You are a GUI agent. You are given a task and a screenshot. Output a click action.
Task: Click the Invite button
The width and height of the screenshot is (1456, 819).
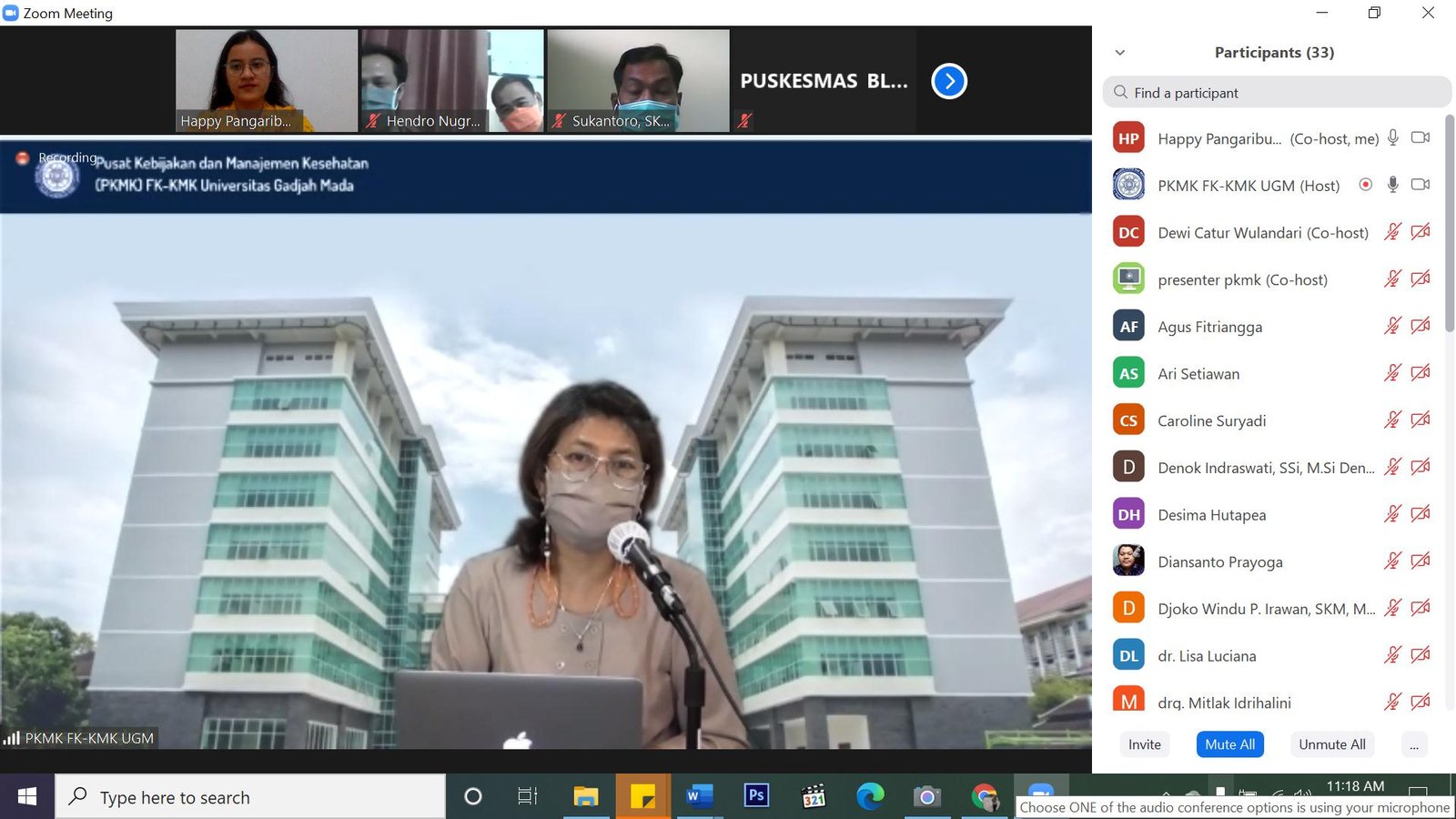click(x=1144, y=744)
